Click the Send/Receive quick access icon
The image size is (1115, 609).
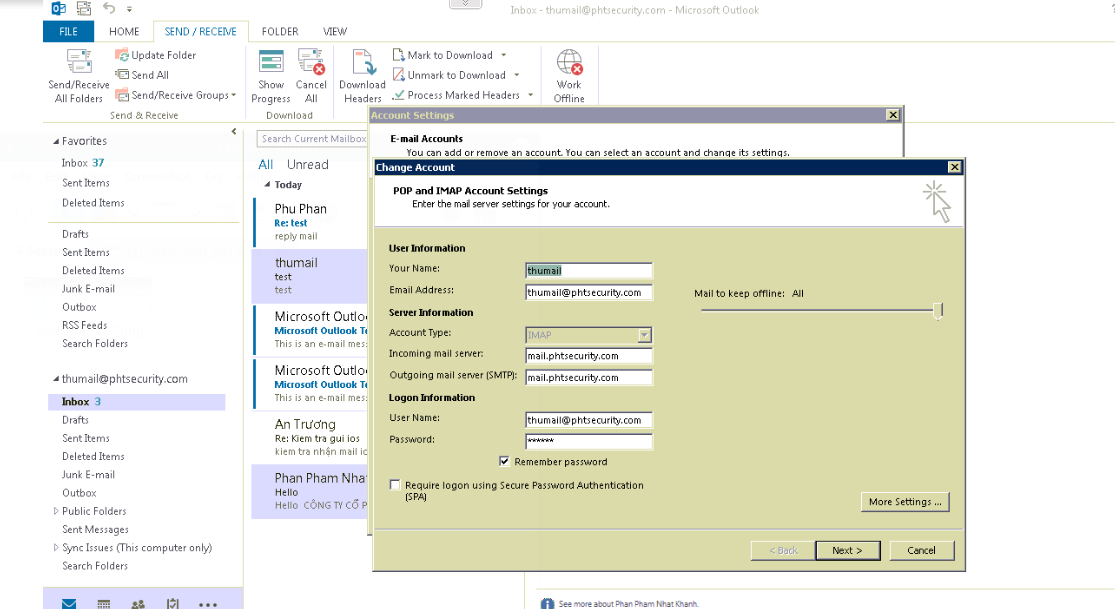tap(84, 9)
